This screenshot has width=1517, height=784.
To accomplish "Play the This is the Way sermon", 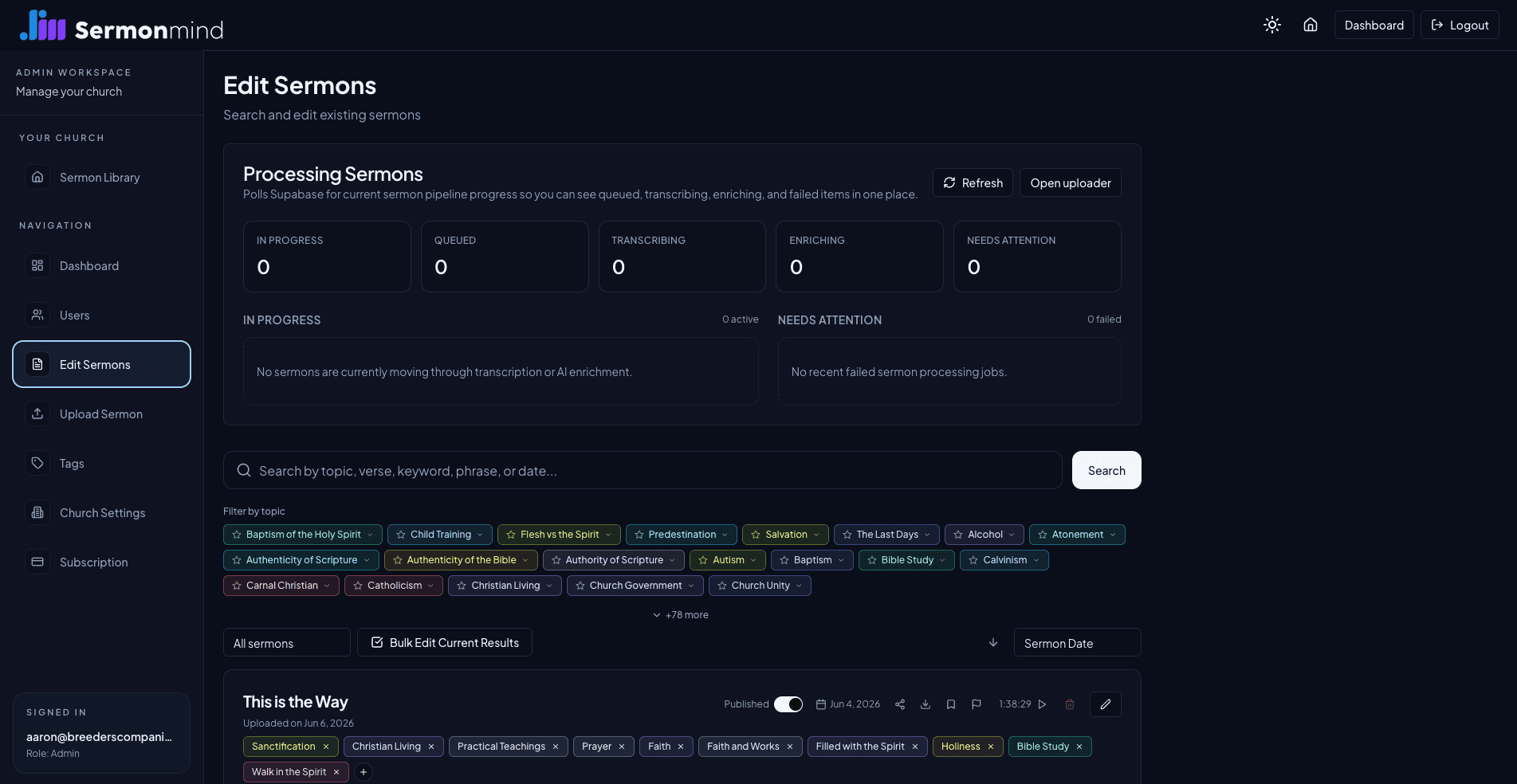I will tap(1042, 704).
